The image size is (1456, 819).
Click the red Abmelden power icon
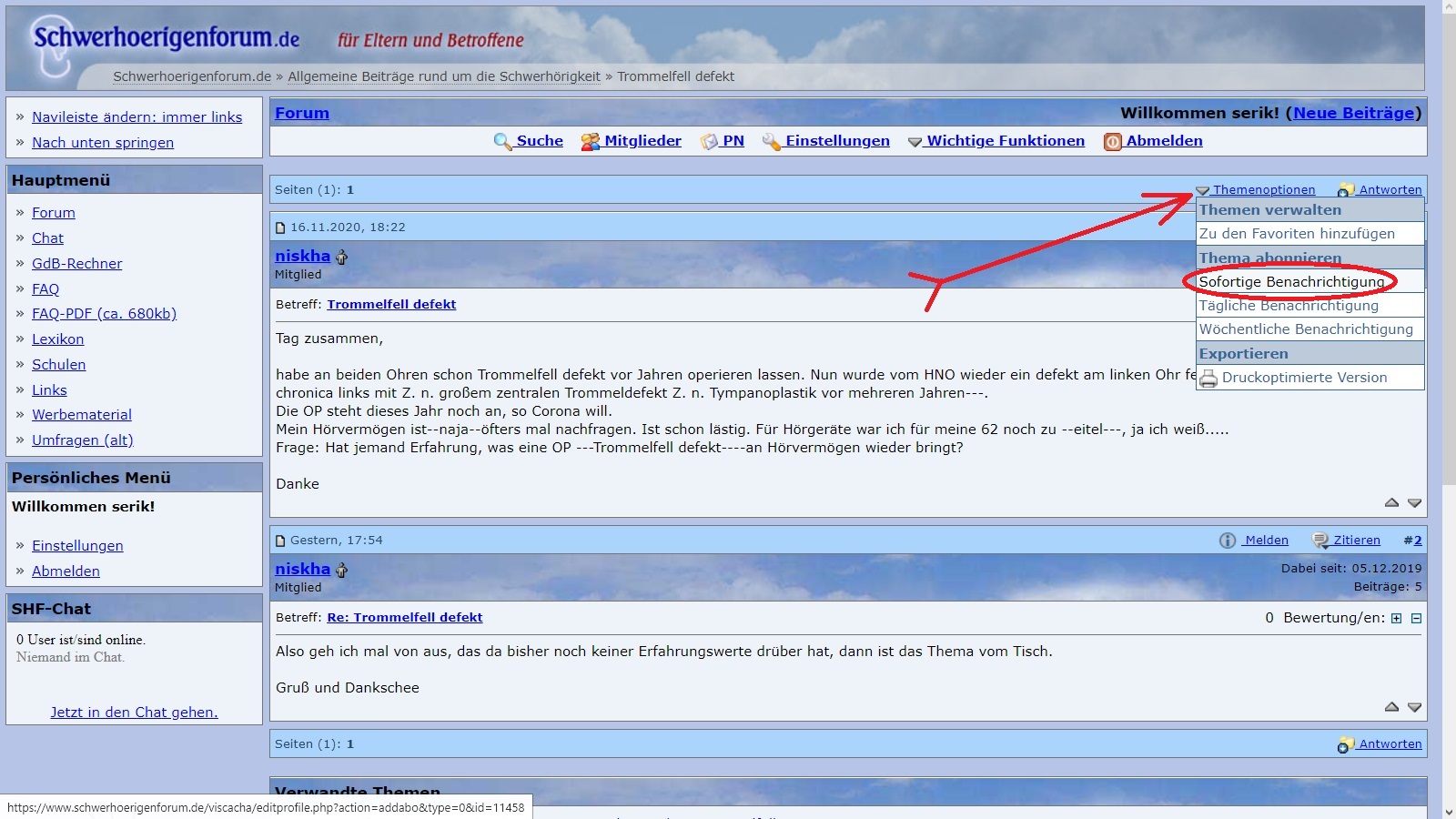(x=1112, y=142)
